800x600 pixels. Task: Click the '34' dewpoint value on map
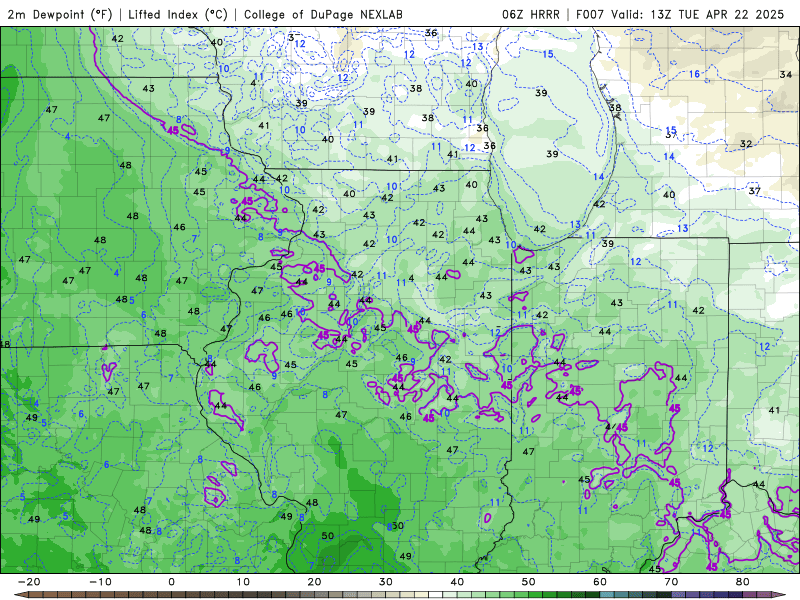point(786,74)
